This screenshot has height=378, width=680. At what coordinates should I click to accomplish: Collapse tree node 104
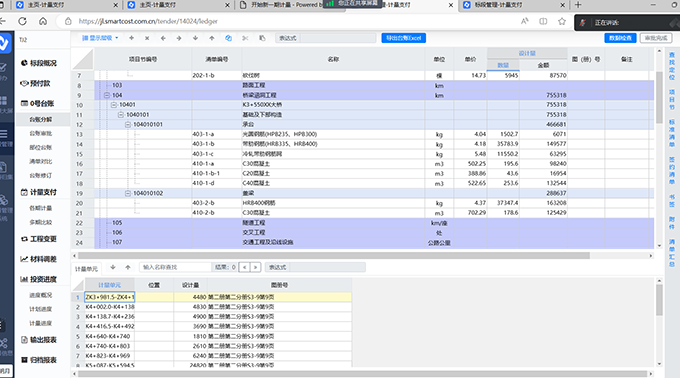107,95
